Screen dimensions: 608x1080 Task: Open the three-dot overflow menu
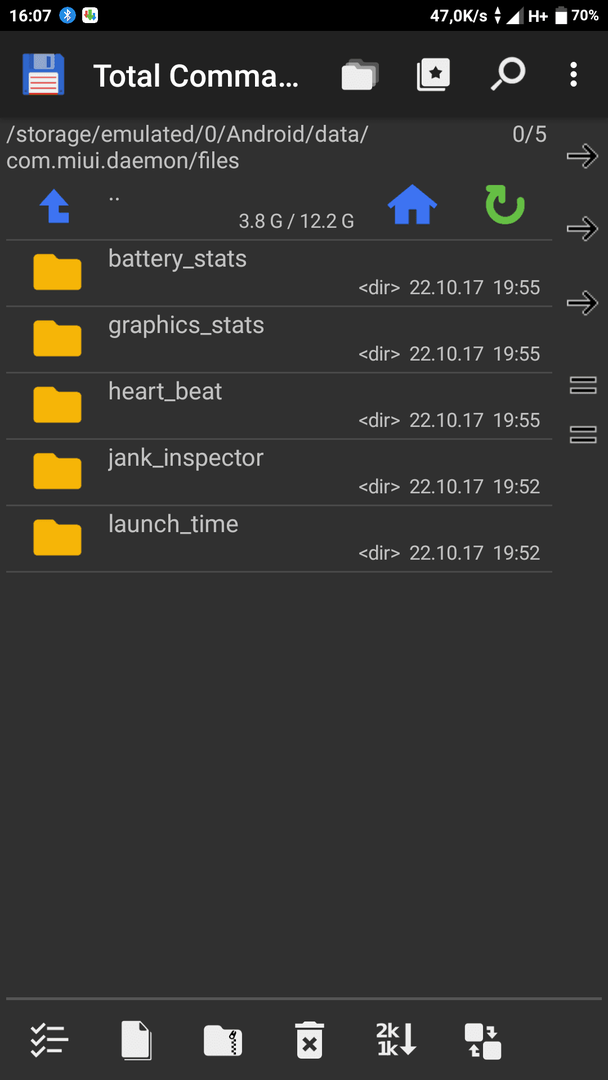[573, 74]
